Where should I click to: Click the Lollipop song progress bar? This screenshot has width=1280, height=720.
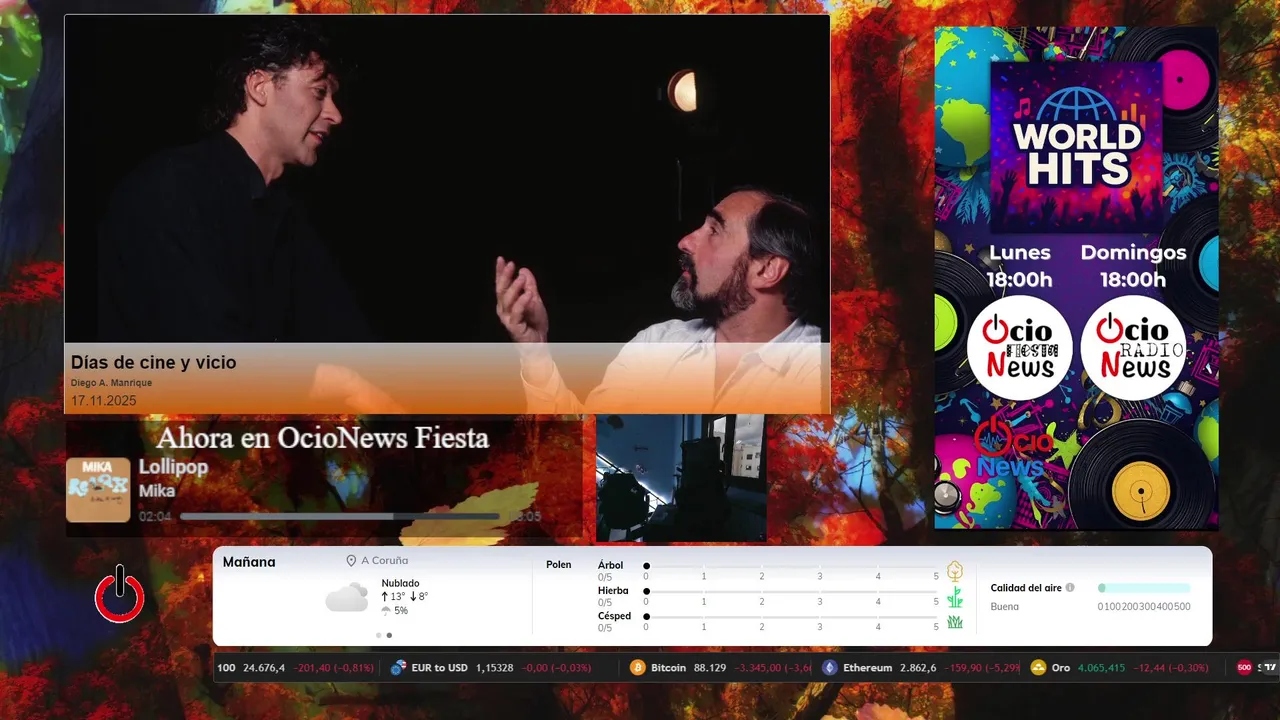click(x=340, y=517)
